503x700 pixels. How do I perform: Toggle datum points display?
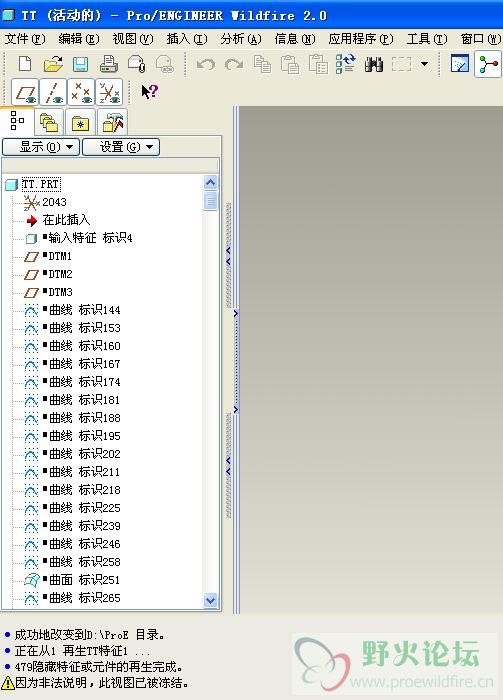pos(81,92)
